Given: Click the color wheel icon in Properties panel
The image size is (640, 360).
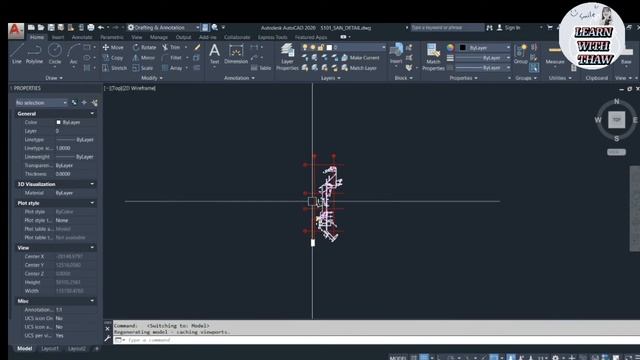Looking at the screenshot, I should click(x=450, y=47).
